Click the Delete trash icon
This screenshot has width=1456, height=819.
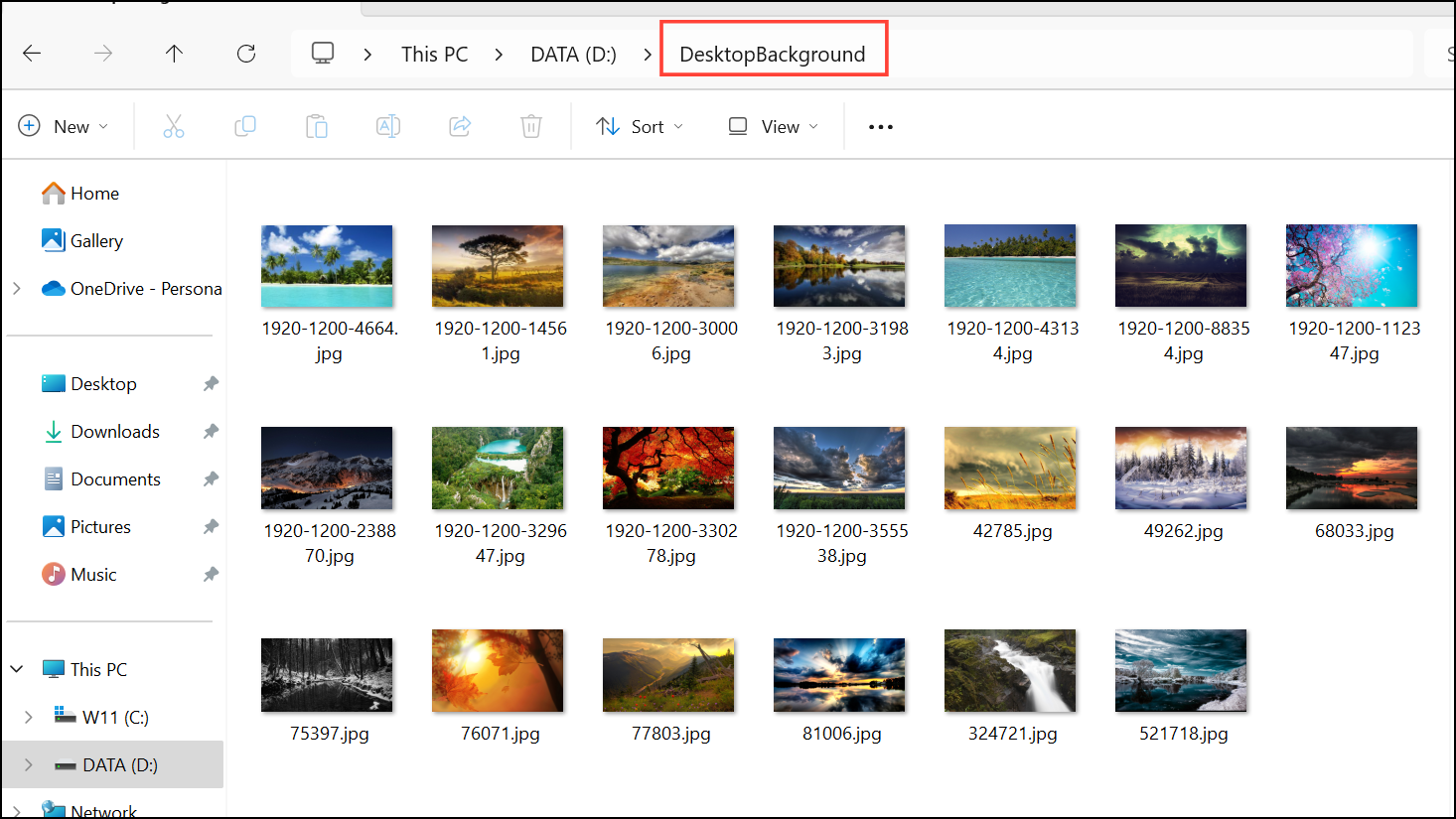point(531,126)
